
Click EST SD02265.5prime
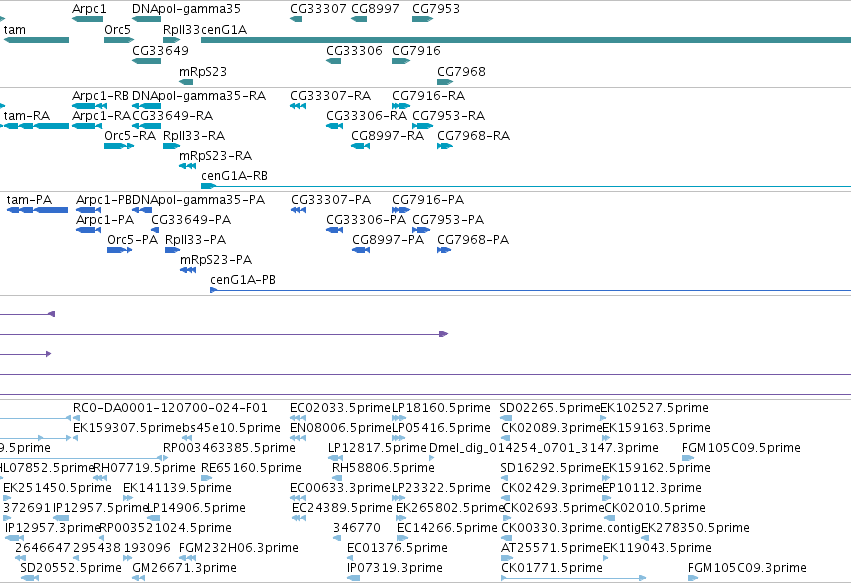[550, 408]
